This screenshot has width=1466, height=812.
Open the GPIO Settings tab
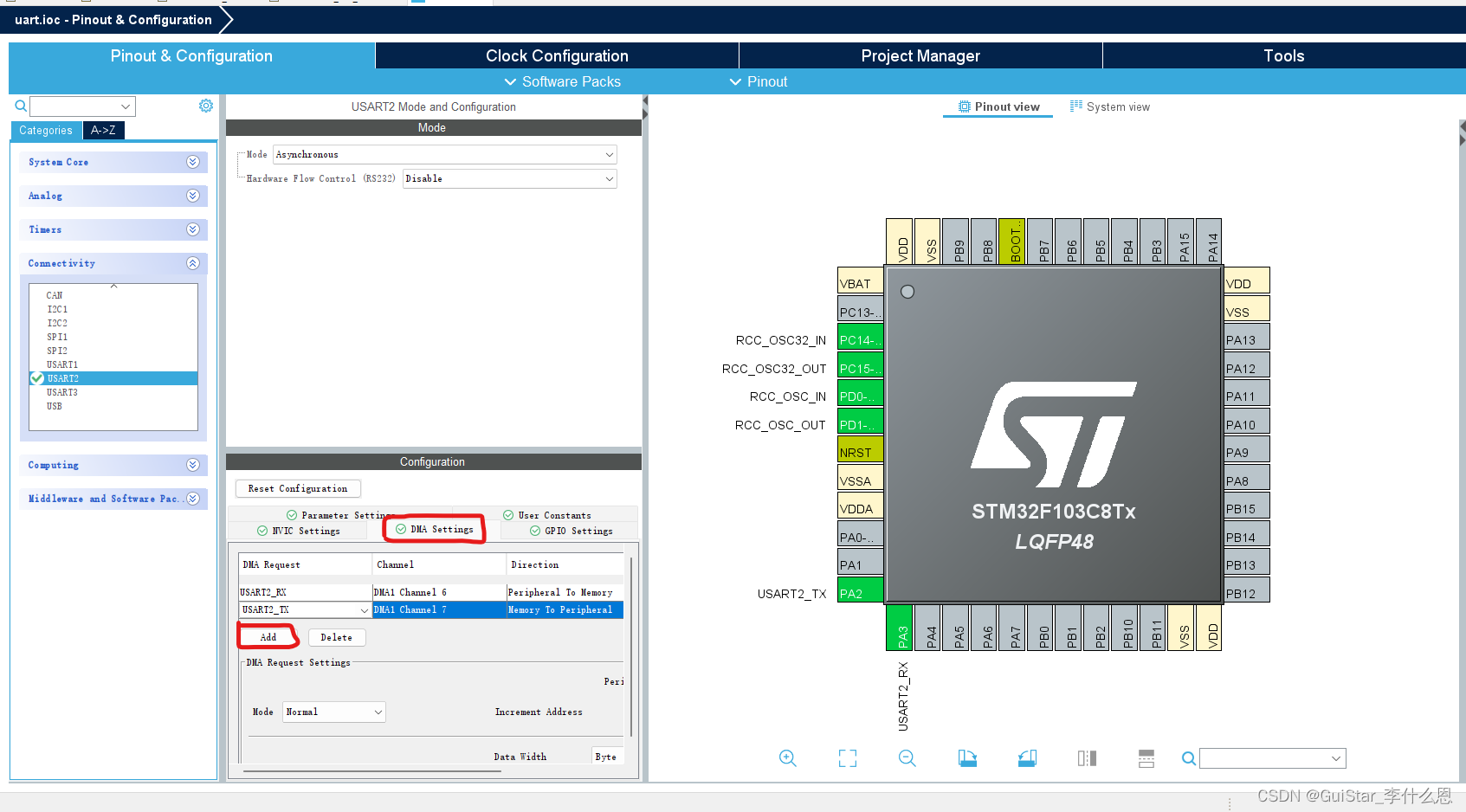click(572, 531)
